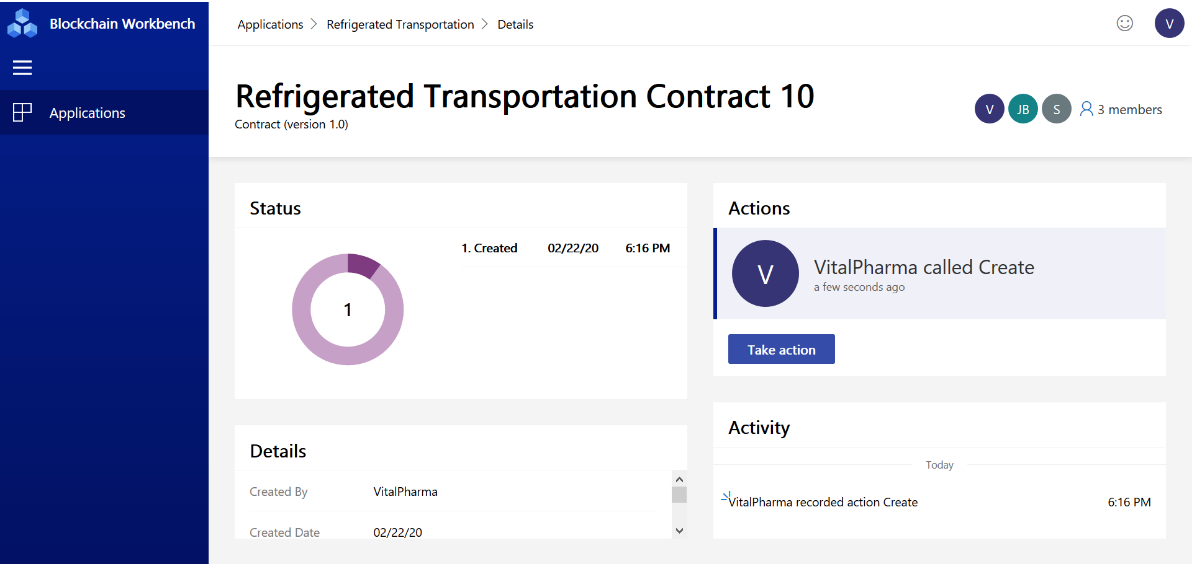Open the smiley feedback icon

tap(1124, 23)
